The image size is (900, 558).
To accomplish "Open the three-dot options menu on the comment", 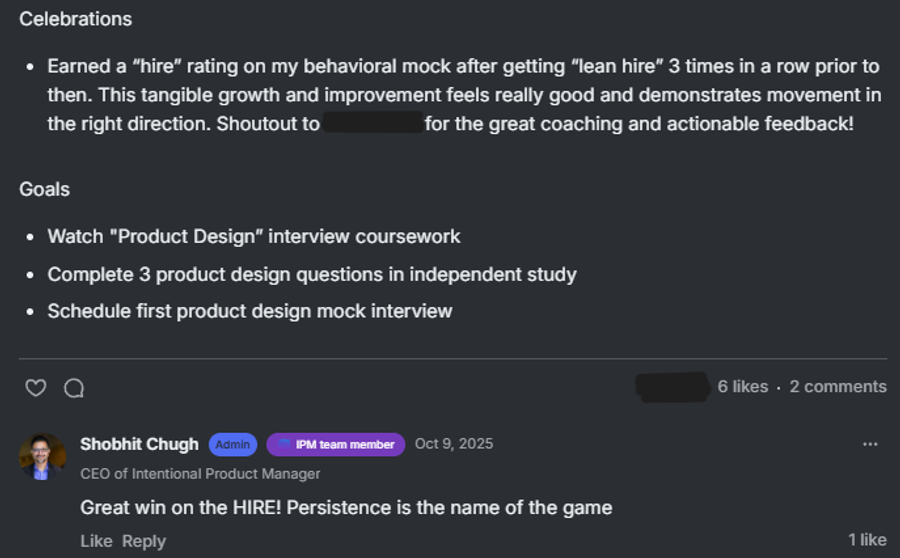I will coord(870,444).
